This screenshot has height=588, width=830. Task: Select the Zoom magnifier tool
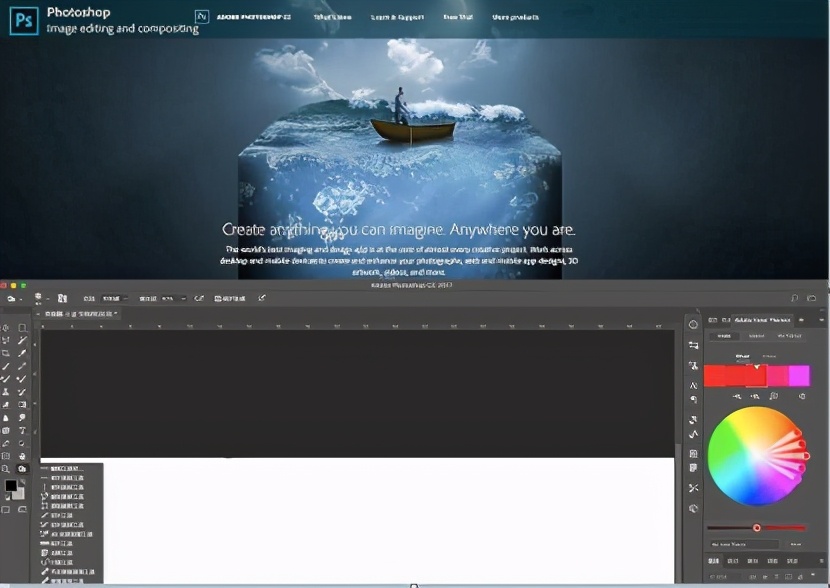tap(6, 469)
